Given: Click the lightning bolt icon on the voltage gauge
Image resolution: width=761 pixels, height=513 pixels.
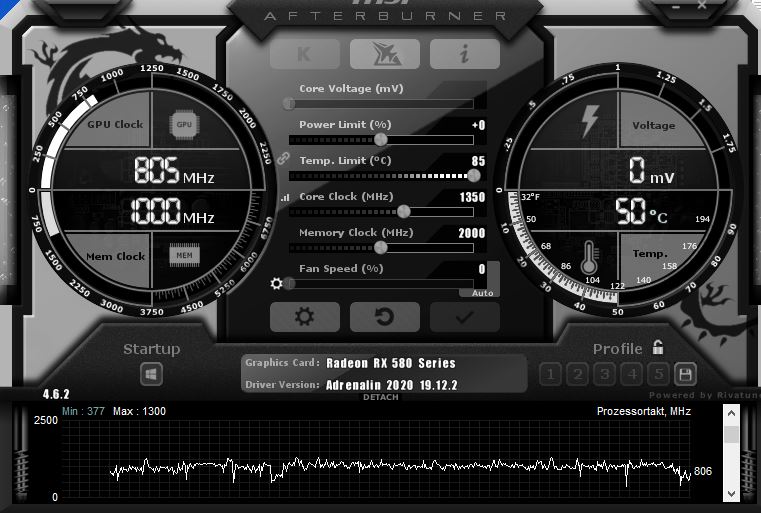Looking at the screenshot, I should click(590, 121).
